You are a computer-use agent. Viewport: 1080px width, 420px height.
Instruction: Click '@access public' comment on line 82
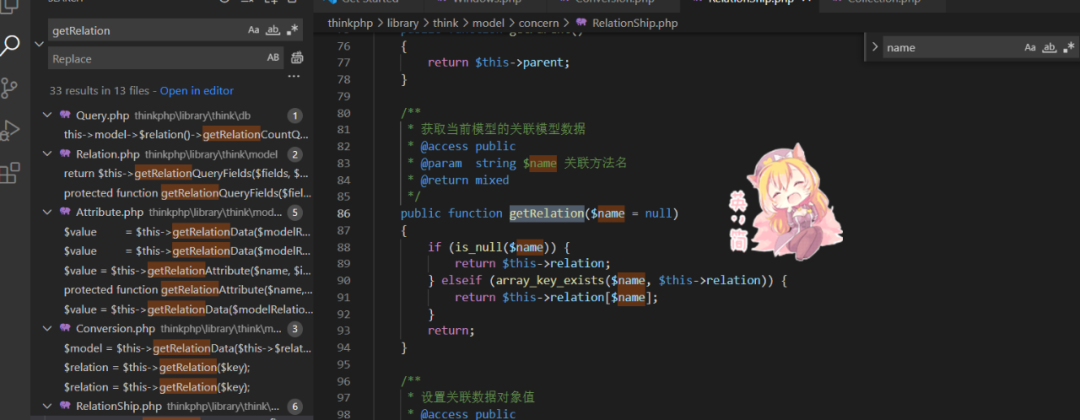(468, 147)
